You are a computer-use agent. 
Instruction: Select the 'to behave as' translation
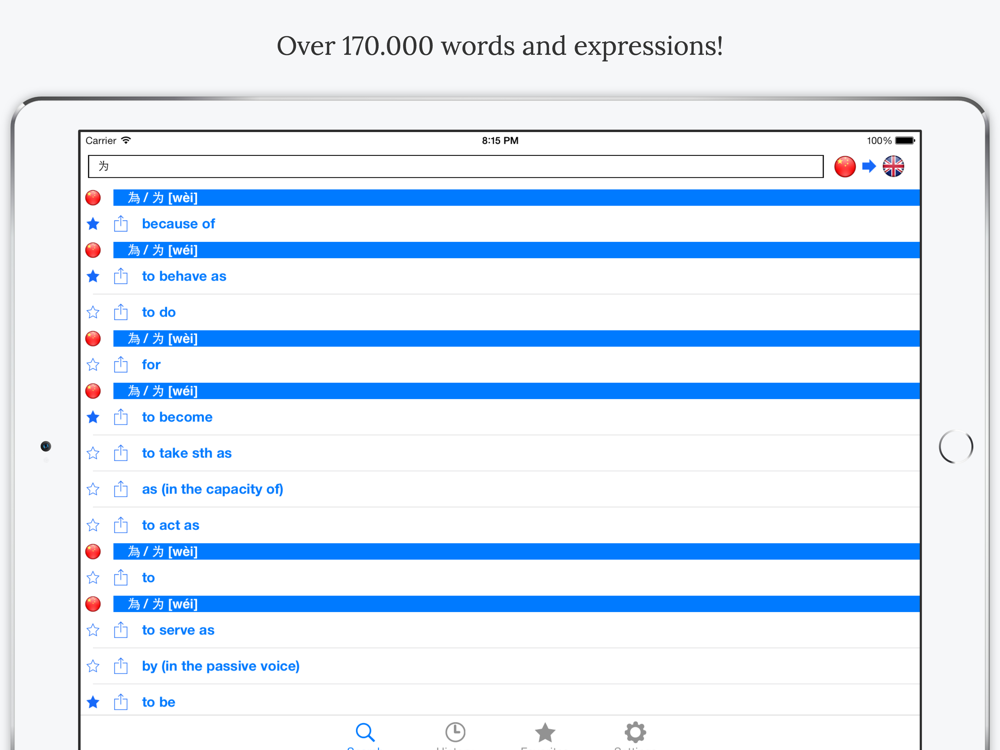click(184, 276)
